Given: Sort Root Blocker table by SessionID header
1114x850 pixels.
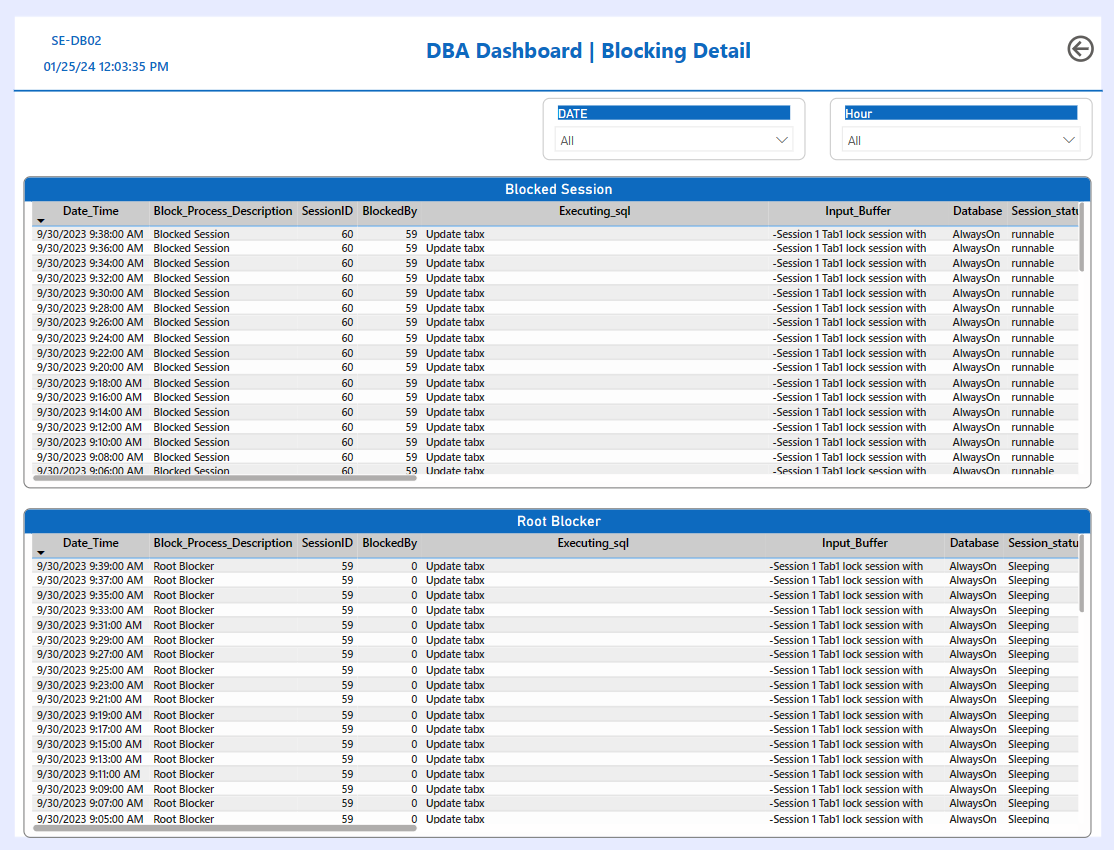Looking at the screenshot, I should (x=327, y=543).
